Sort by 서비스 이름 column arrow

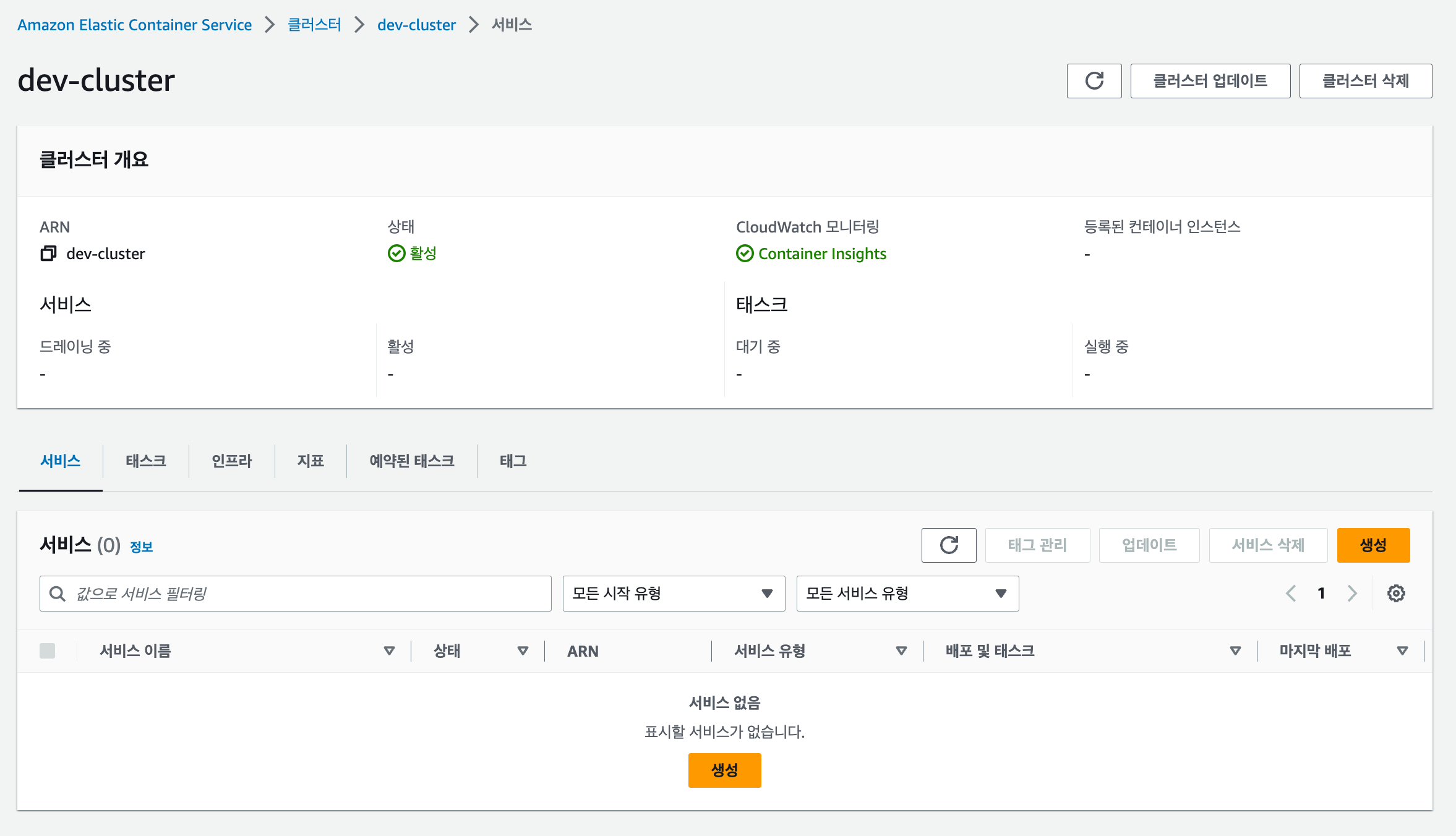coord(389,650)
